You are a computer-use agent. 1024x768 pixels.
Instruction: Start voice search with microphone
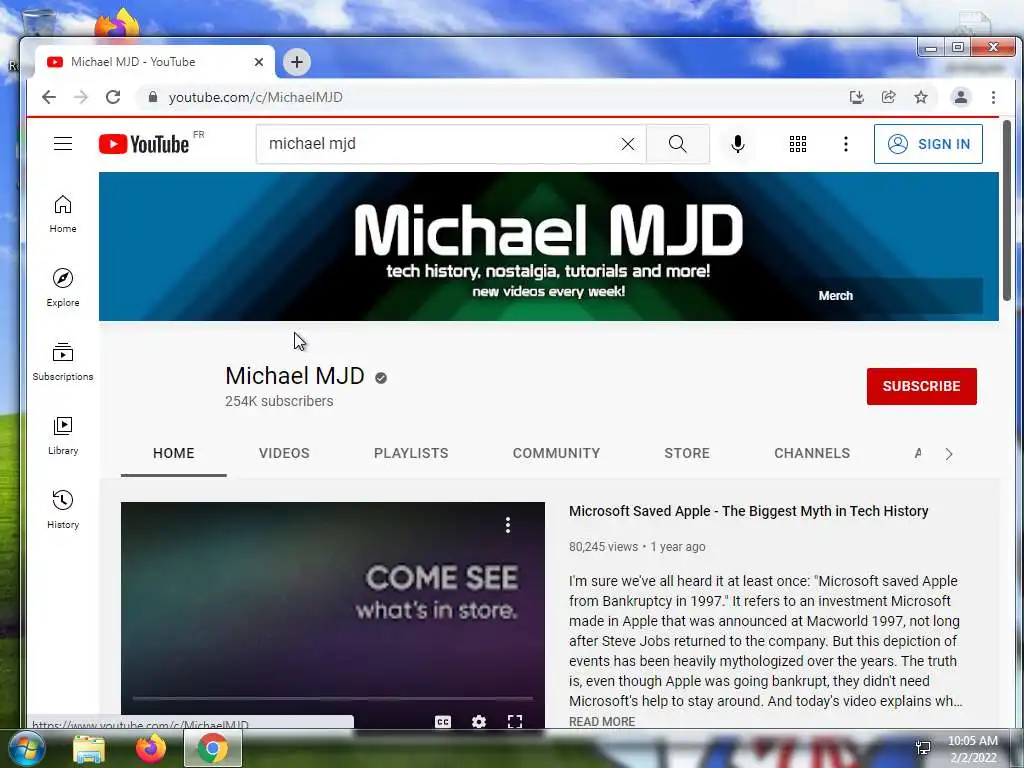(x=738, y=144)
